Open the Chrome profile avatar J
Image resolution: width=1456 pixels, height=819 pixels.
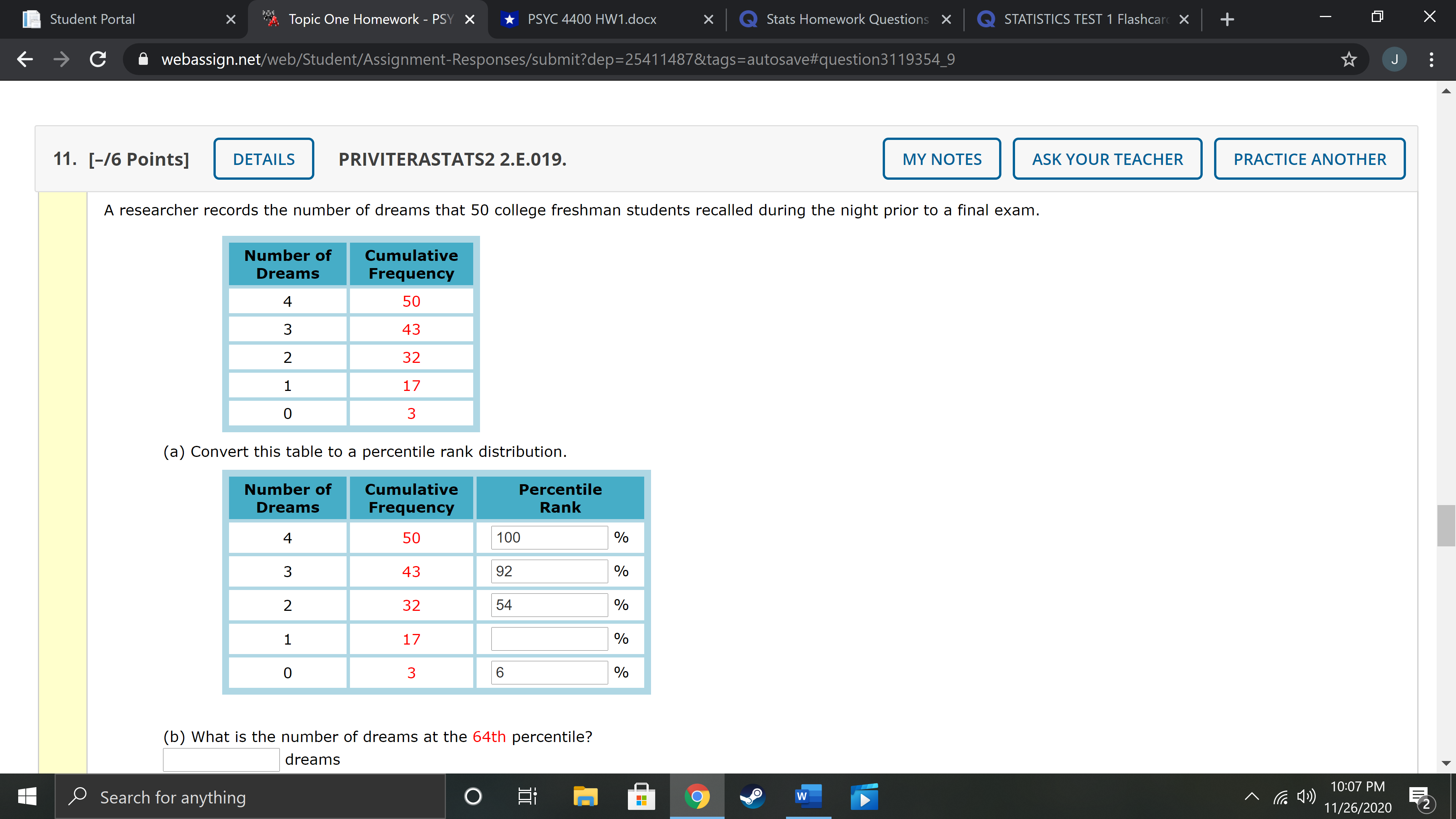pos(1394,59)
